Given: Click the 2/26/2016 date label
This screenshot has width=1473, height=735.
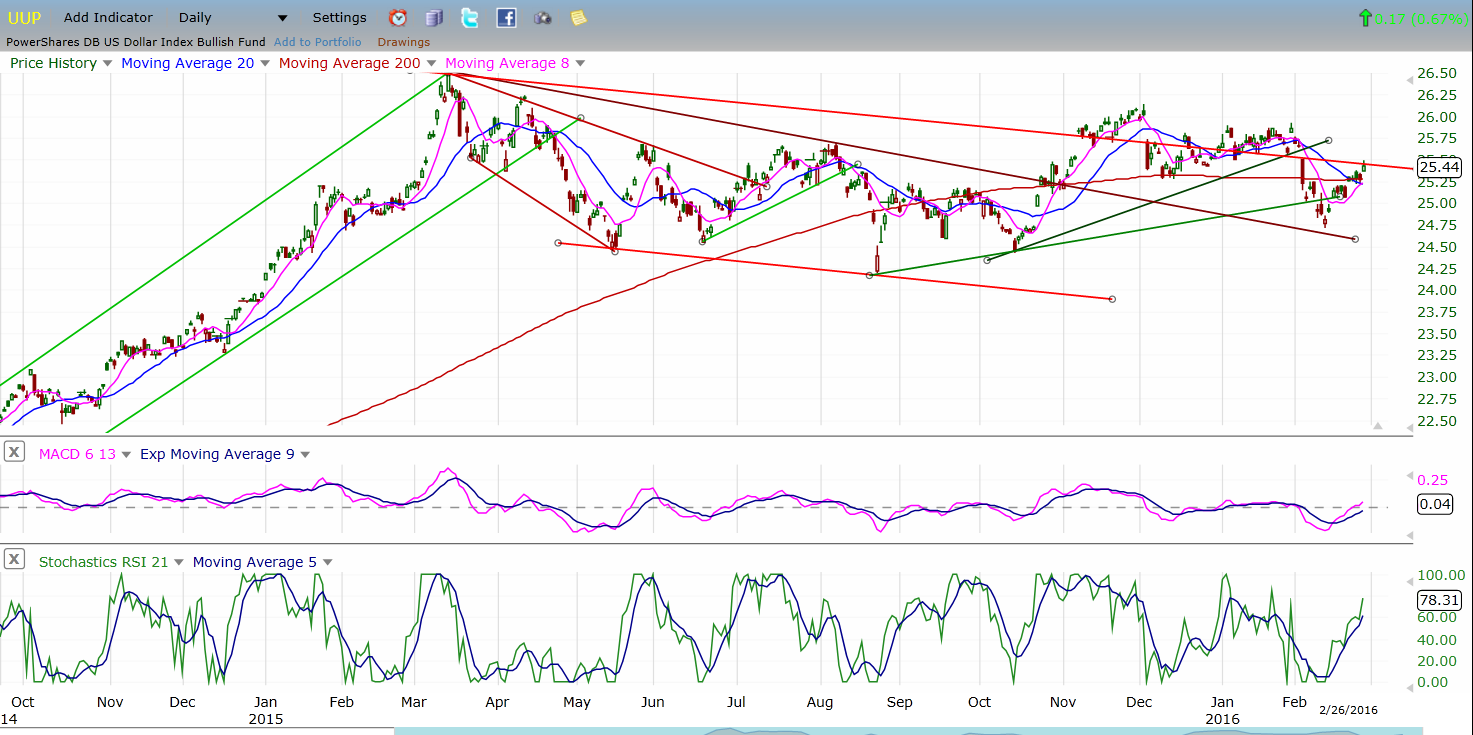Looking at the screenshot, I should pos(1348,710).
